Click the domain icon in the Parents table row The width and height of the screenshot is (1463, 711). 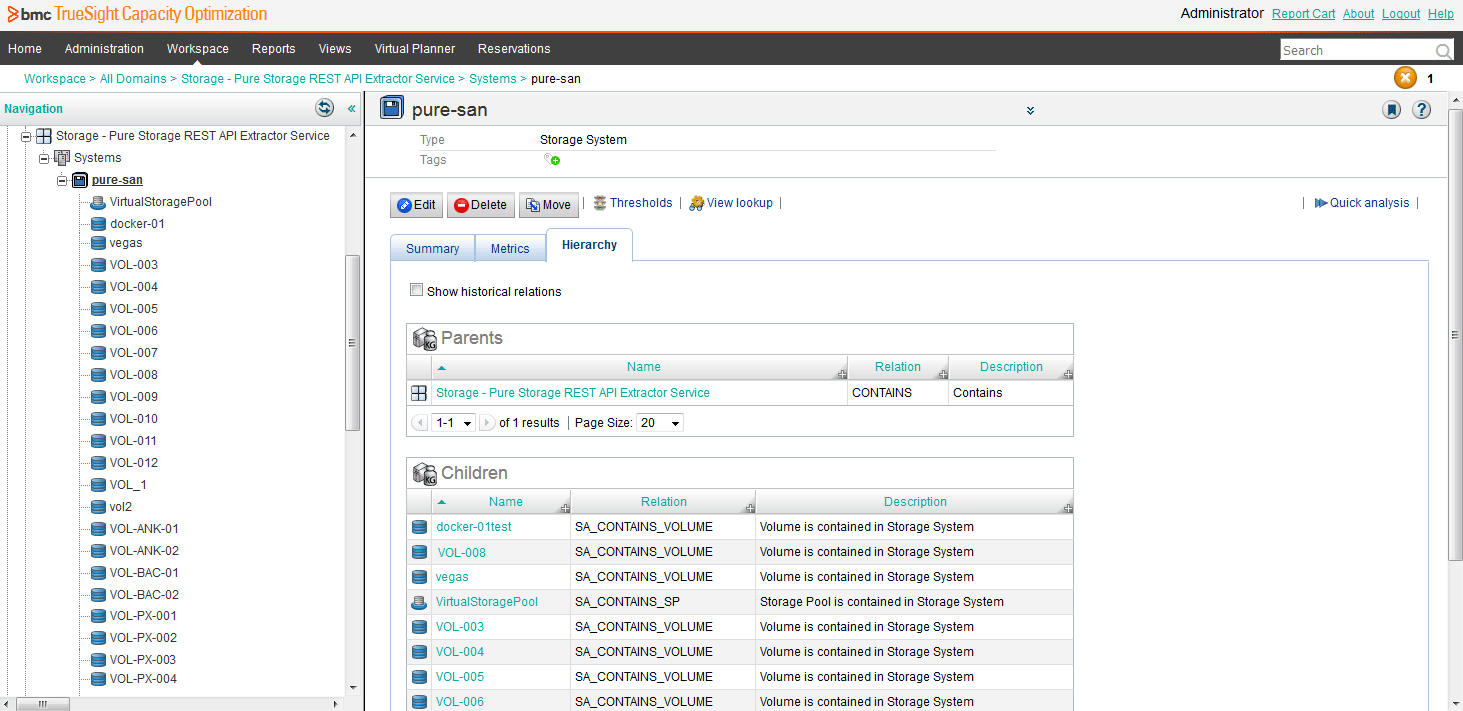point(419,393)
